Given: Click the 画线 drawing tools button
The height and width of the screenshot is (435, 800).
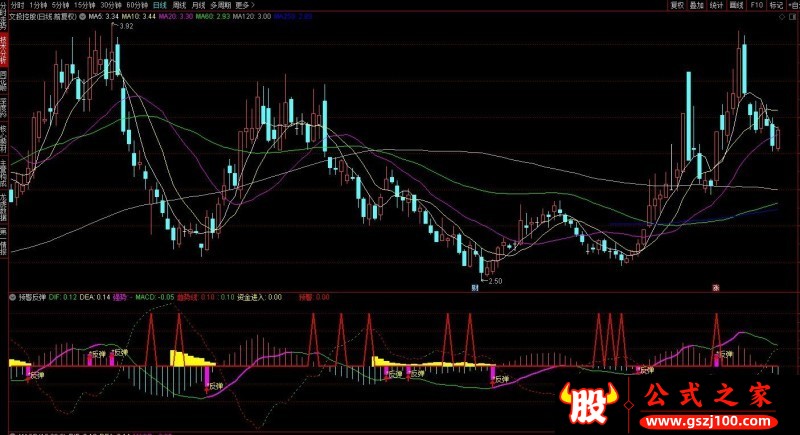Looking at the screenshot, I should (737, 5).
